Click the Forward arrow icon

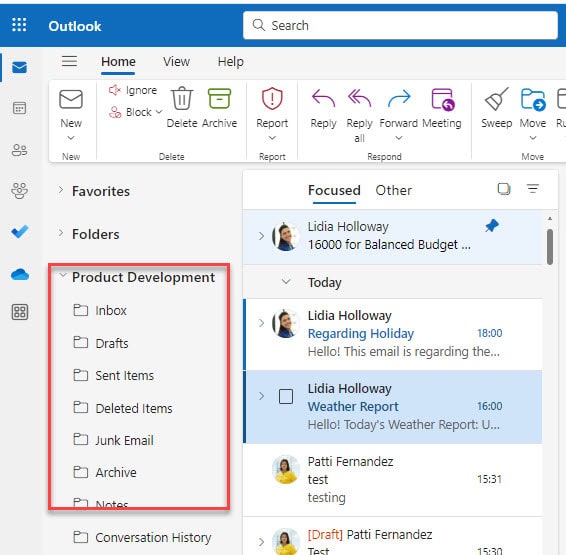tap(399, 99)
